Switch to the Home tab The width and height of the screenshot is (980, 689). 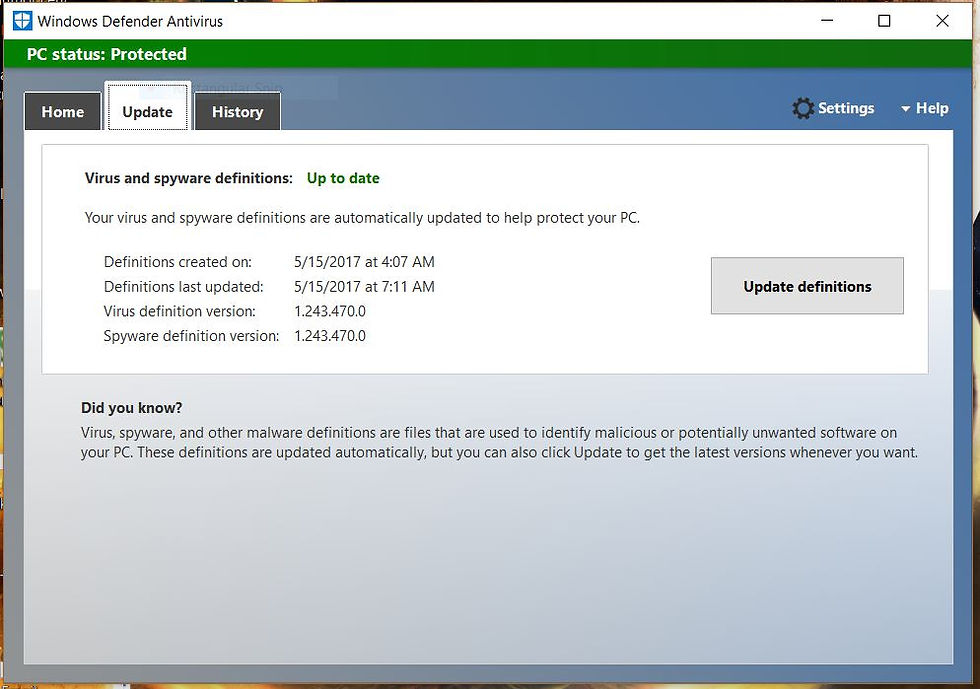point(62,112)
